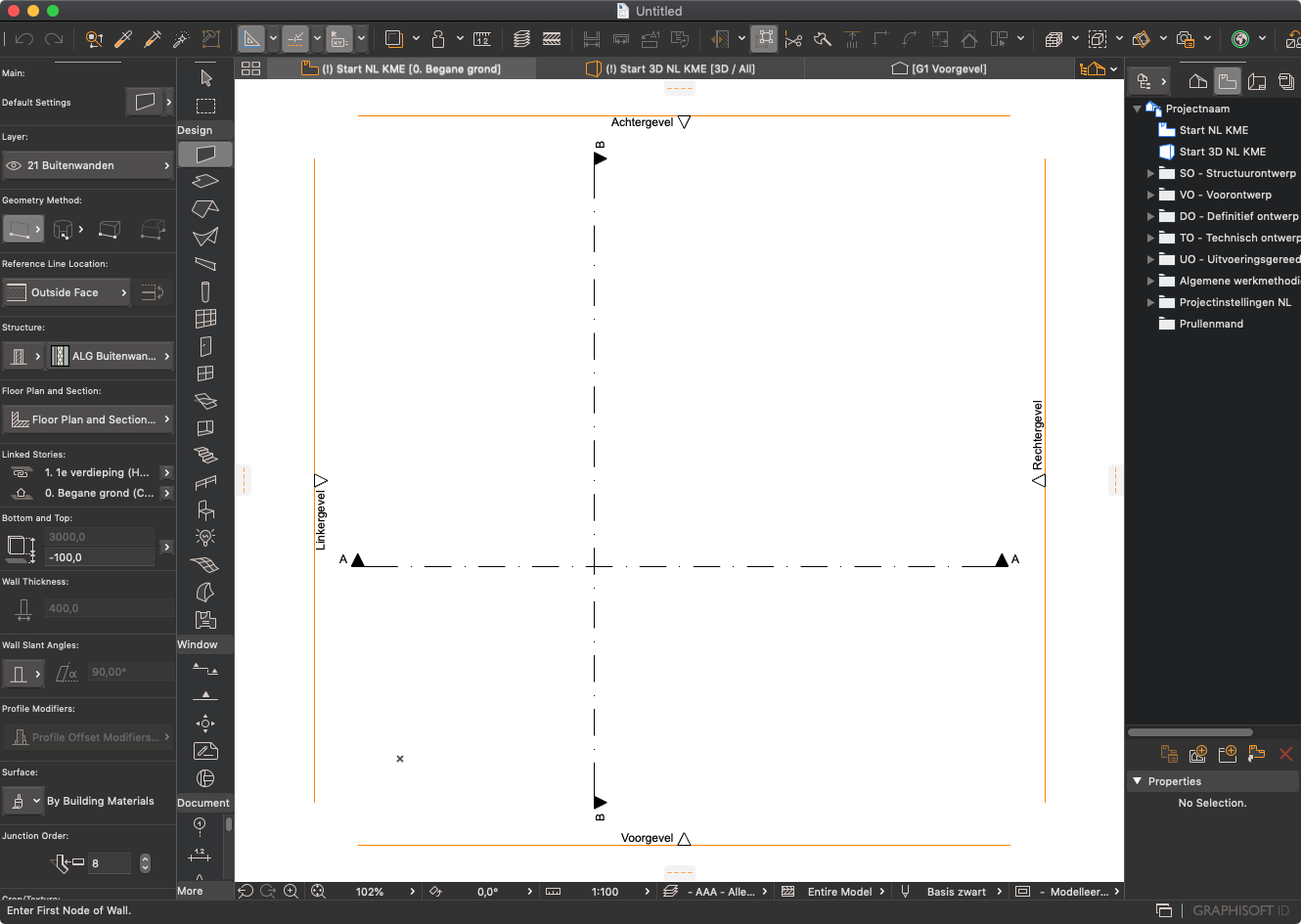Toggle Suspend Groups button
1301x924 pixels.
coord(764,39)
